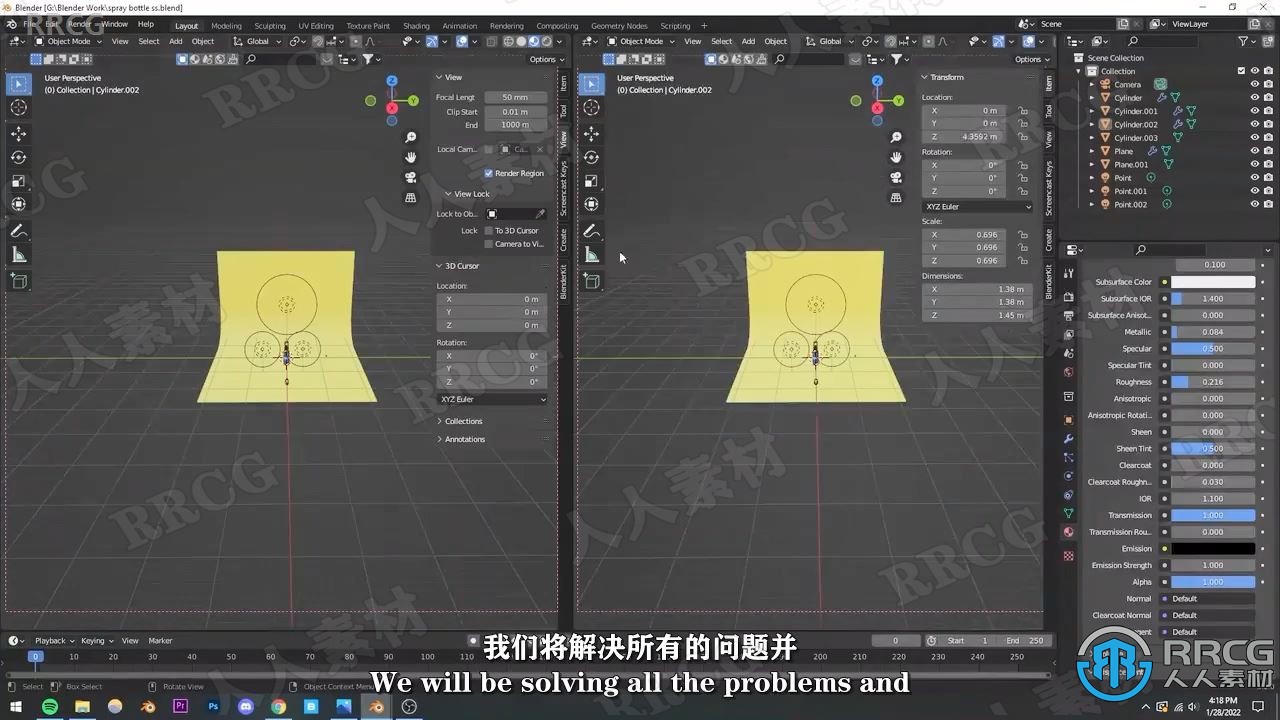Image resolution: width=1280 pixels, height=720 pixels.
Task: Select the Cursor tool in left viewport
Action: tap(19, 107)
